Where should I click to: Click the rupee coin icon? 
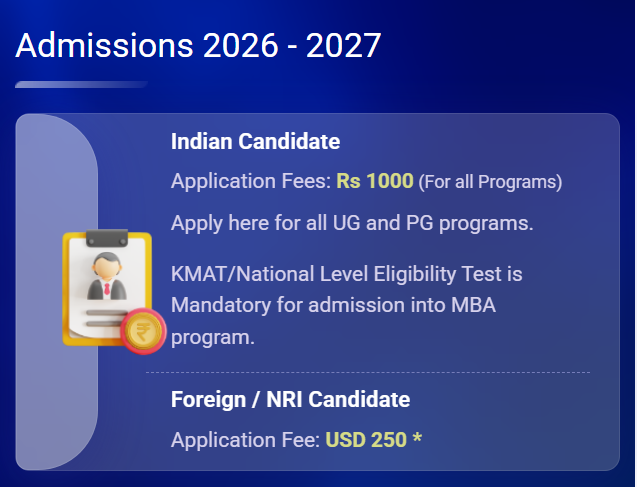click(x=143, y=331)
